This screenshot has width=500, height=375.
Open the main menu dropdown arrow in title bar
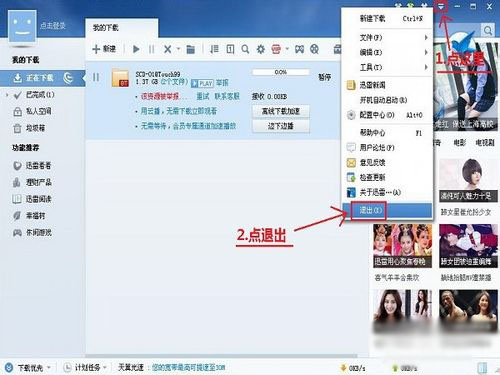[441, 6]
